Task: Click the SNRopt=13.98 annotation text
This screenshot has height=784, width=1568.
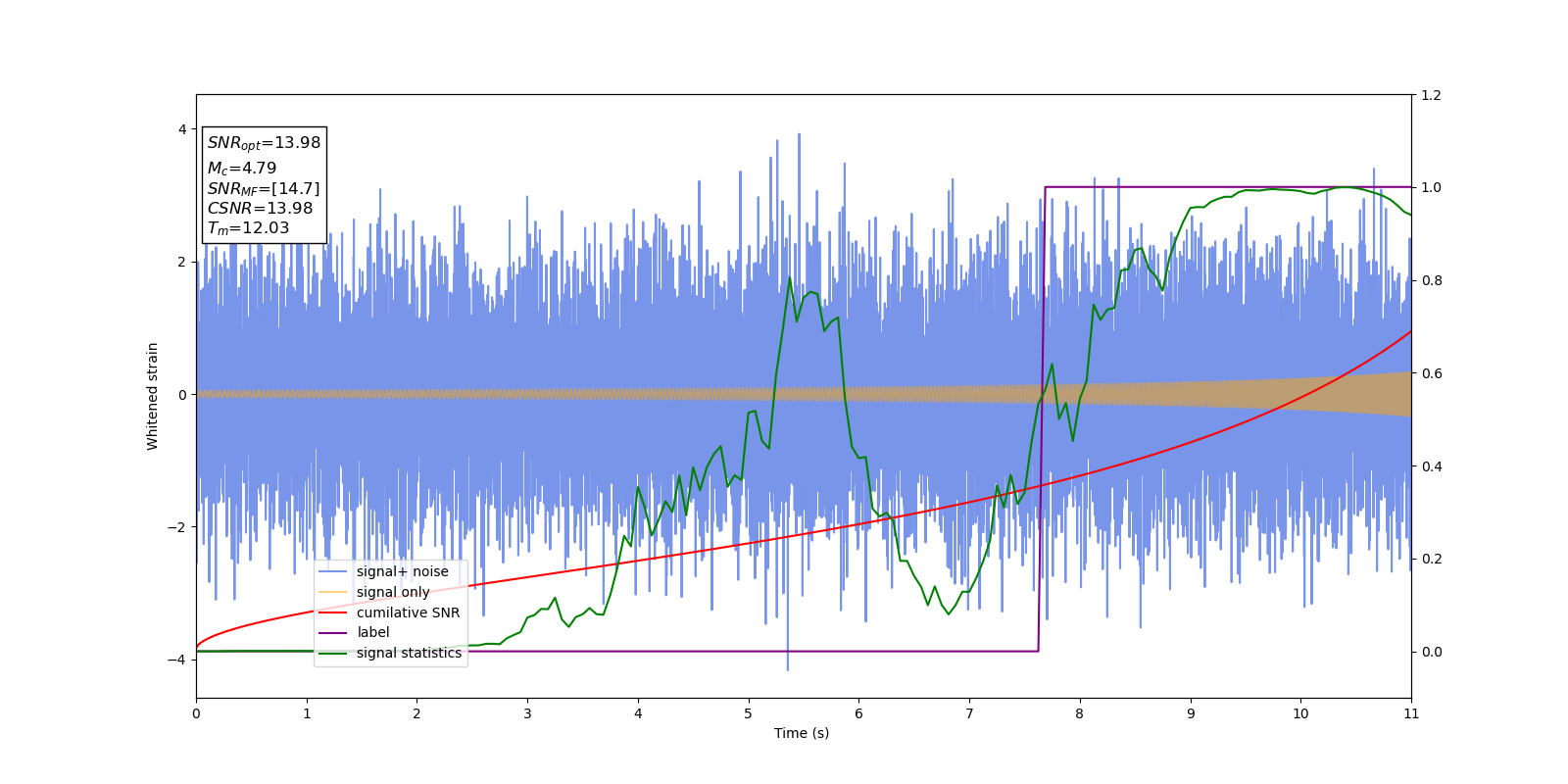Action: point(264,143)
